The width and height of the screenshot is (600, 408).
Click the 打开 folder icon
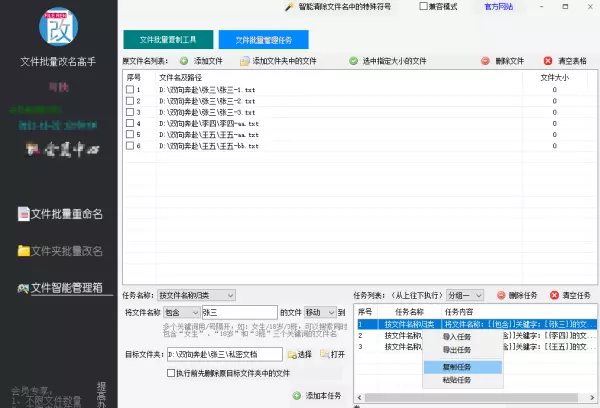pyautogui.click(x=324, y=354)
